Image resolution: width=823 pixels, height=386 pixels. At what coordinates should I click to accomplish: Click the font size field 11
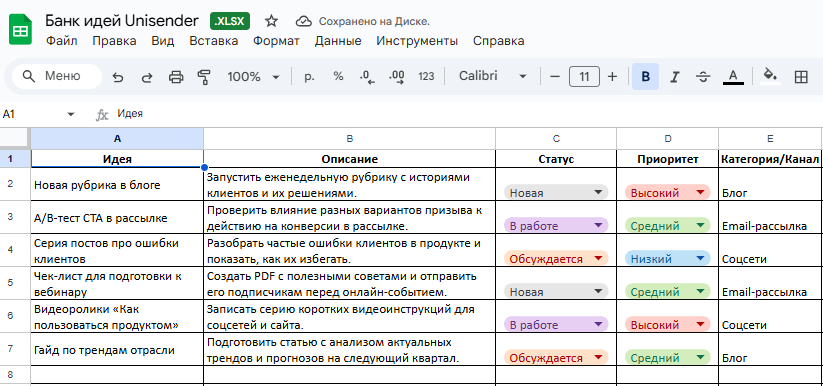tap(584, 77)
